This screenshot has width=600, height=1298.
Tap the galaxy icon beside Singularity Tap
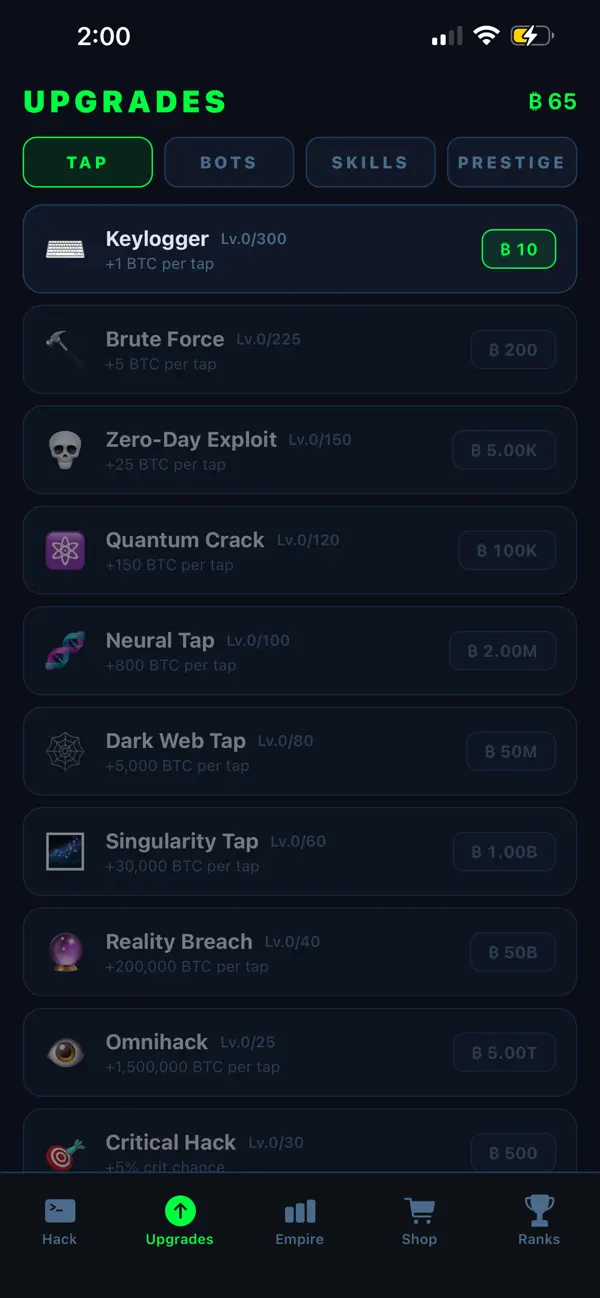[65, 851]
